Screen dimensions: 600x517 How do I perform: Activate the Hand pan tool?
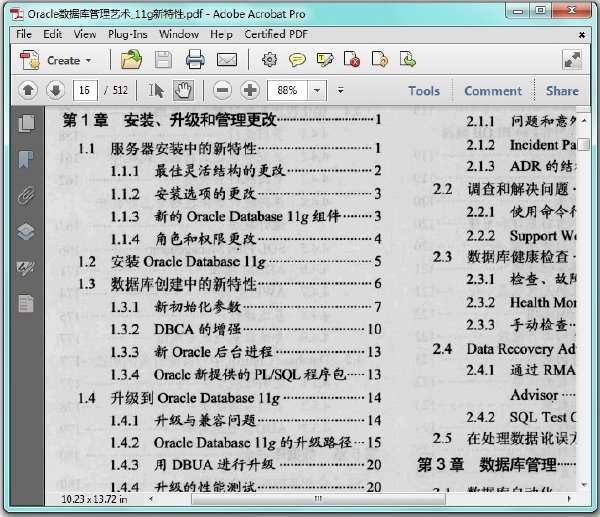183,90
